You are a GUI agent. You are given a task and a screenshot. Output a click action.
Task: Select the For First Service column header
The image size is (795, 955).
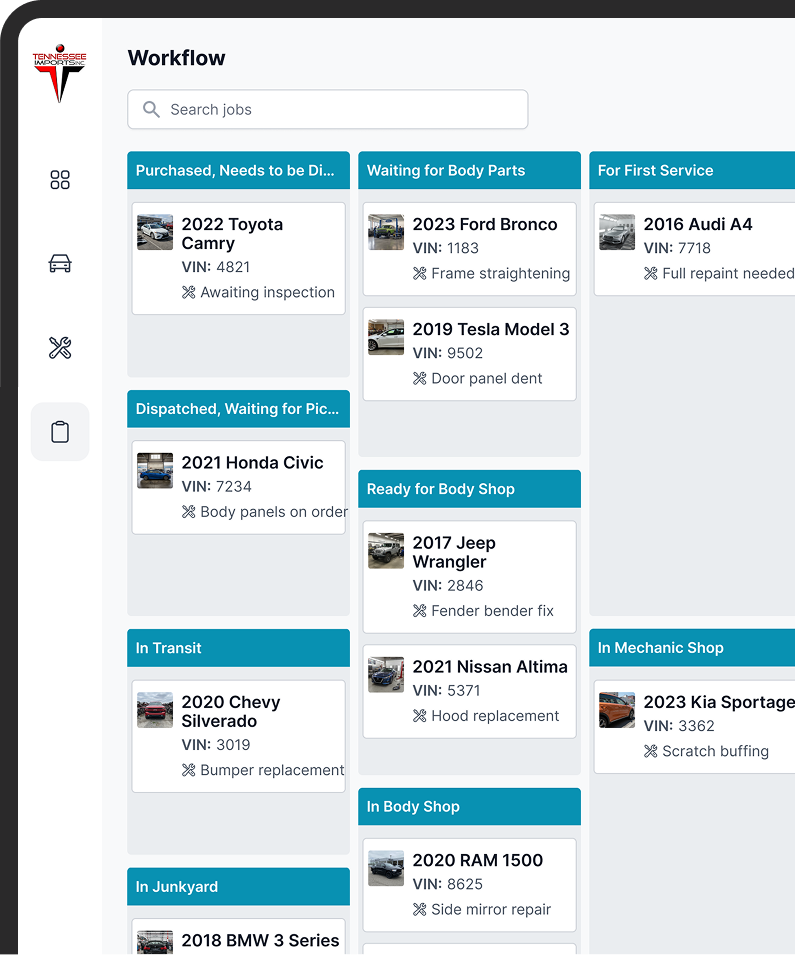[692, 171]
